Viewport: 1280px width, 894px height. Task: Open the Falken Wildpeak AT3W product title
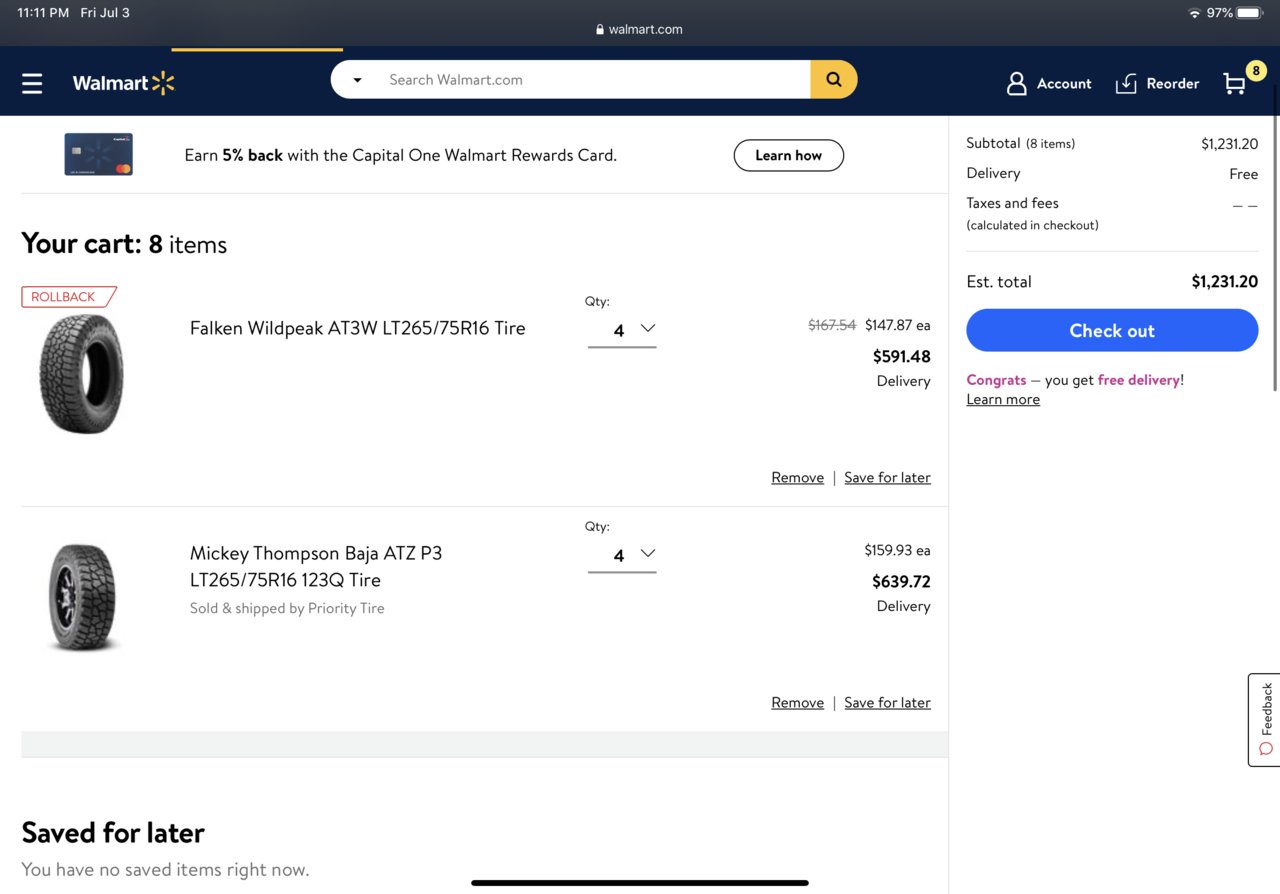pos(357,328)
